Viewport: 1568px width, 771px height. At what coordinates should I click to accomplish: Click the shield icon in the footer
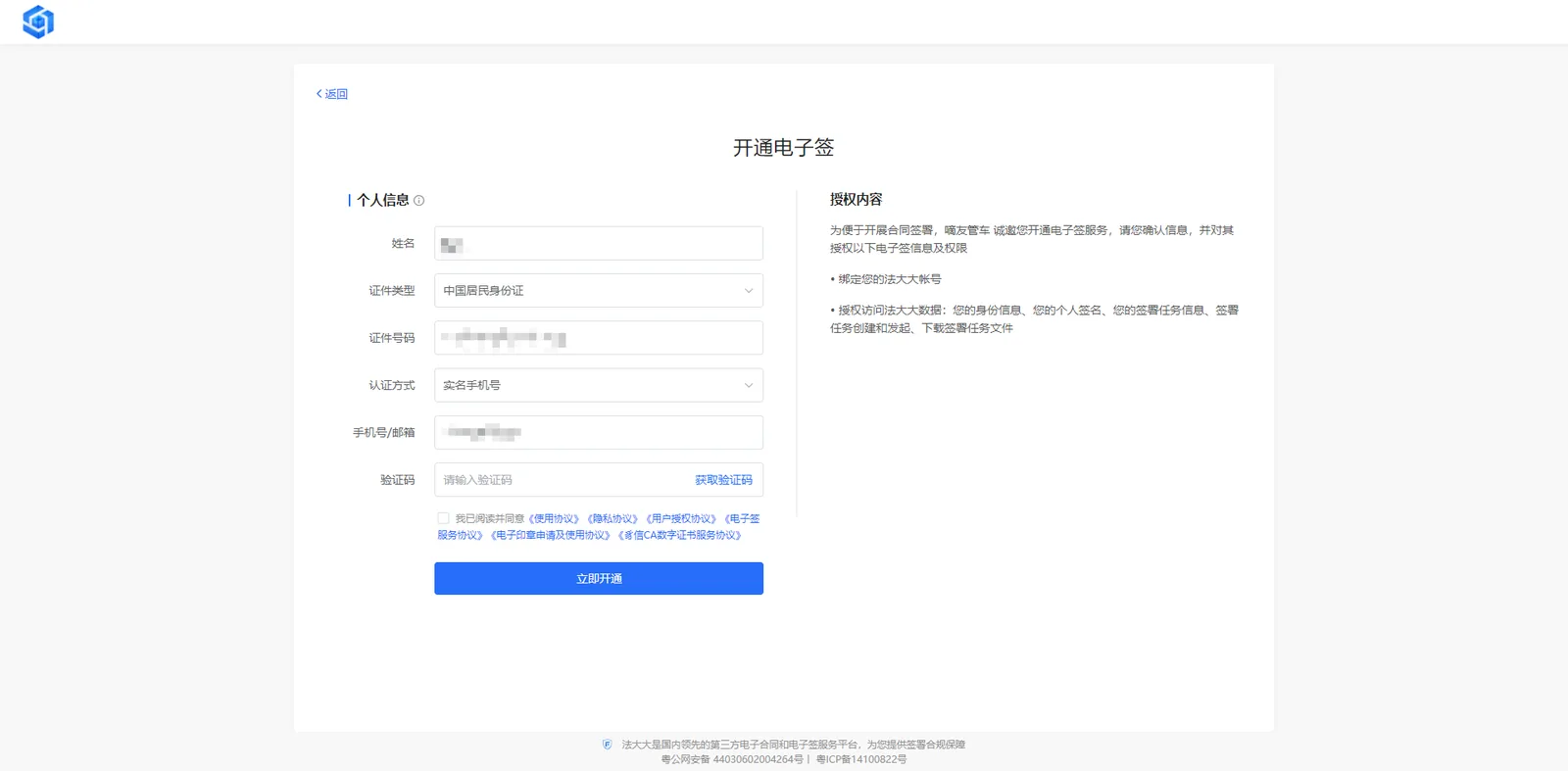pyautogui.click(x=608, y=745)
